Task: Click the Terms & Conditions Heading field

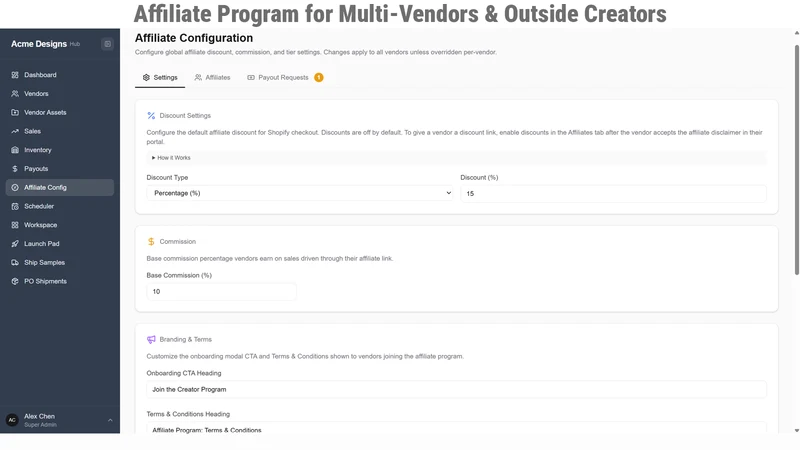Action: 456,429
